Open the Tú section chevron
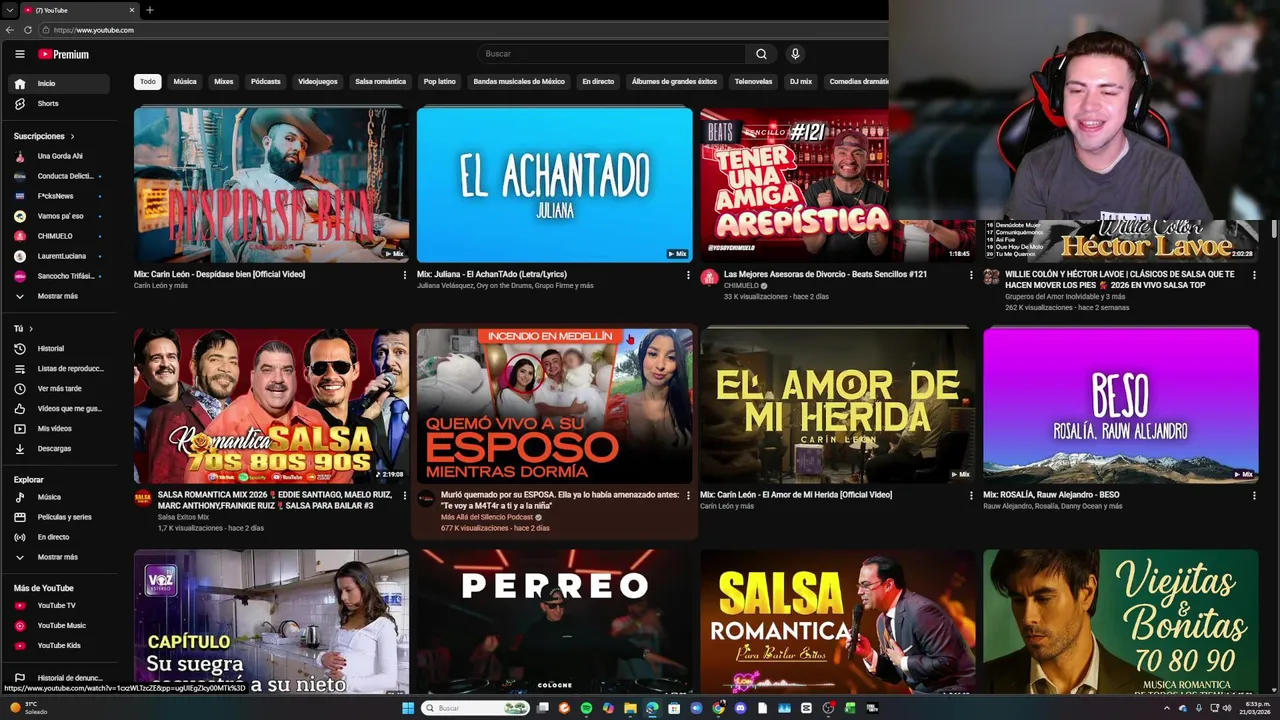Screen dimensions: 1280x720 click(31, 329)
